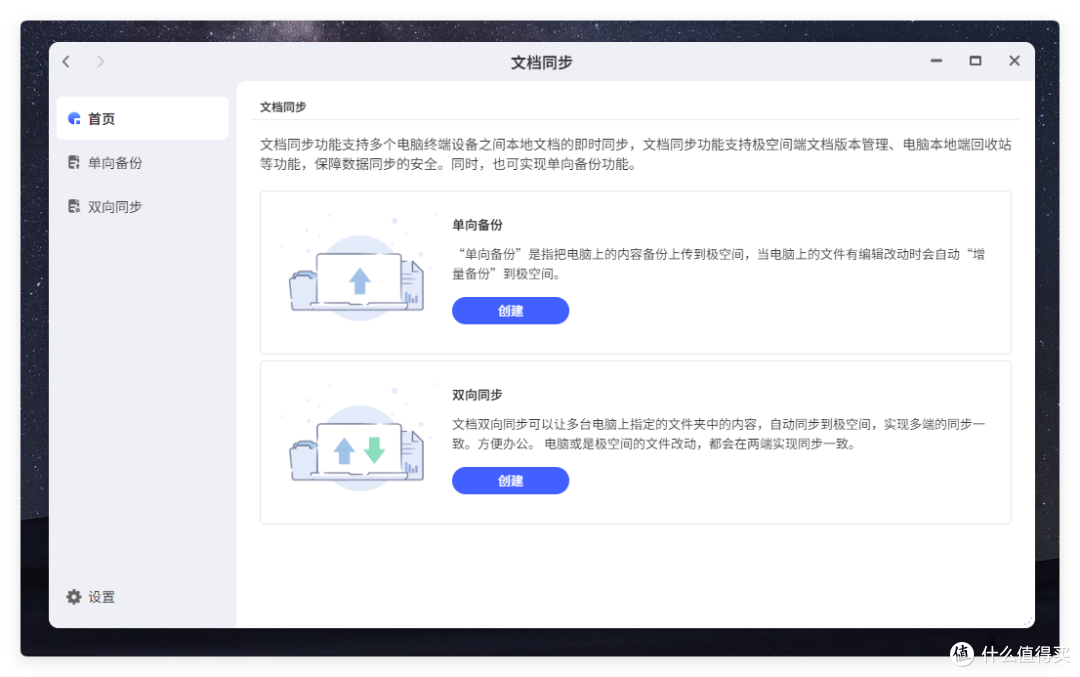
Task: Click the window's corner resize grip
Action: (x=1028, y=621)
